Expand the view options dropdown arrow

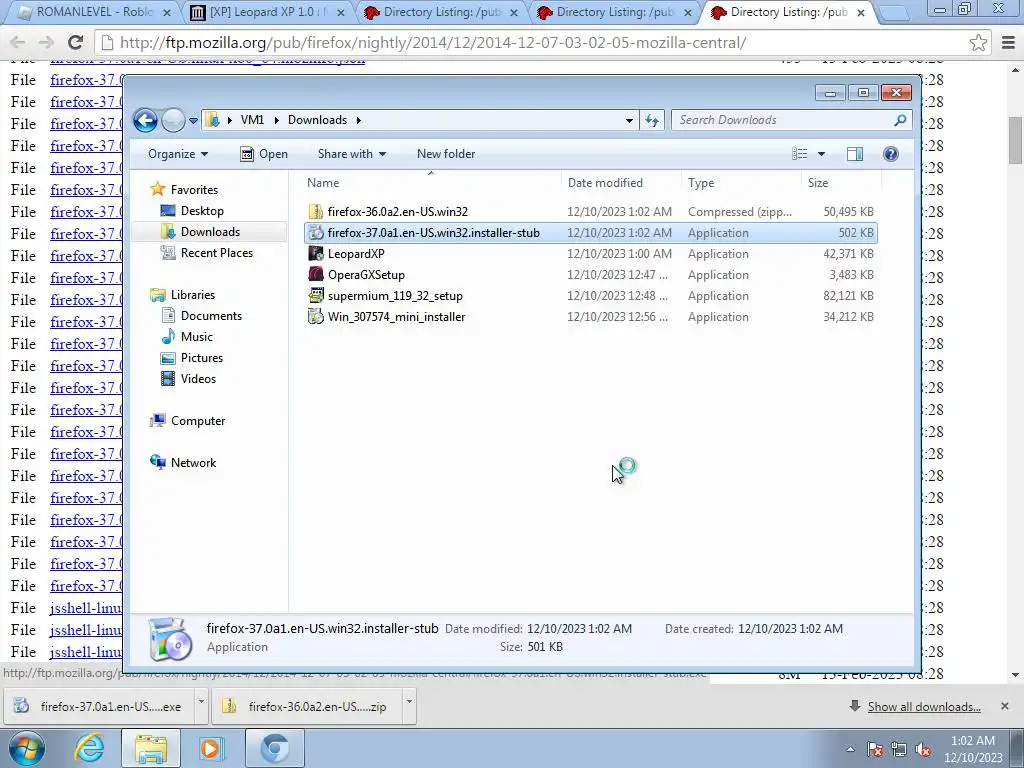[822, 154]
